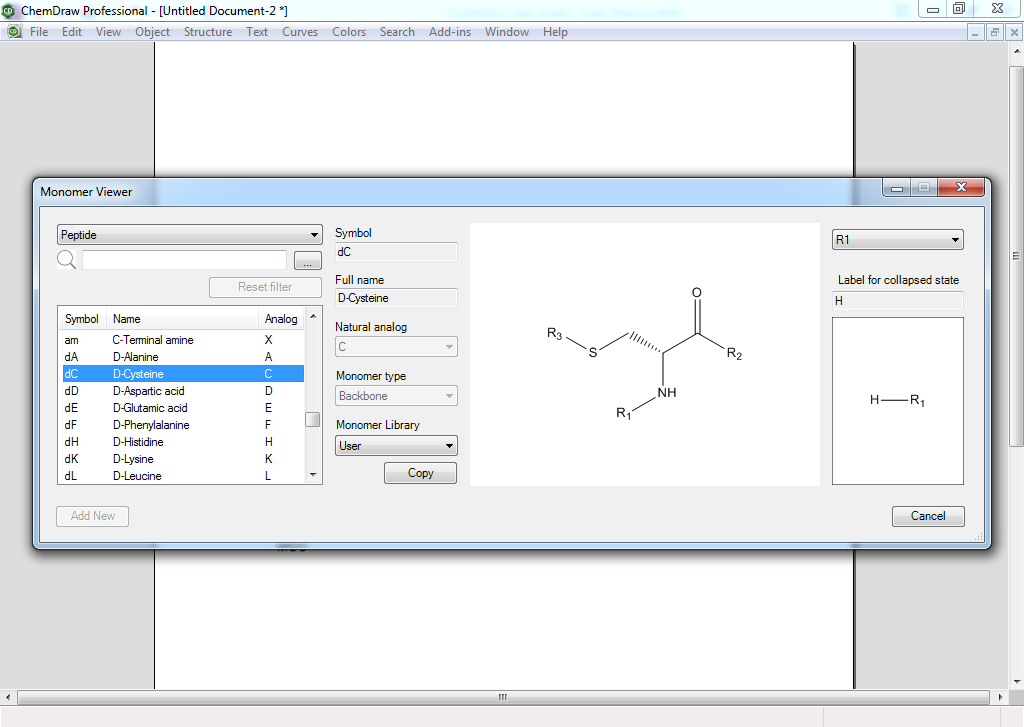The image size is (1024, 727).
Task: Click the document icon beside the File menu
Action: tap(14, 31)
